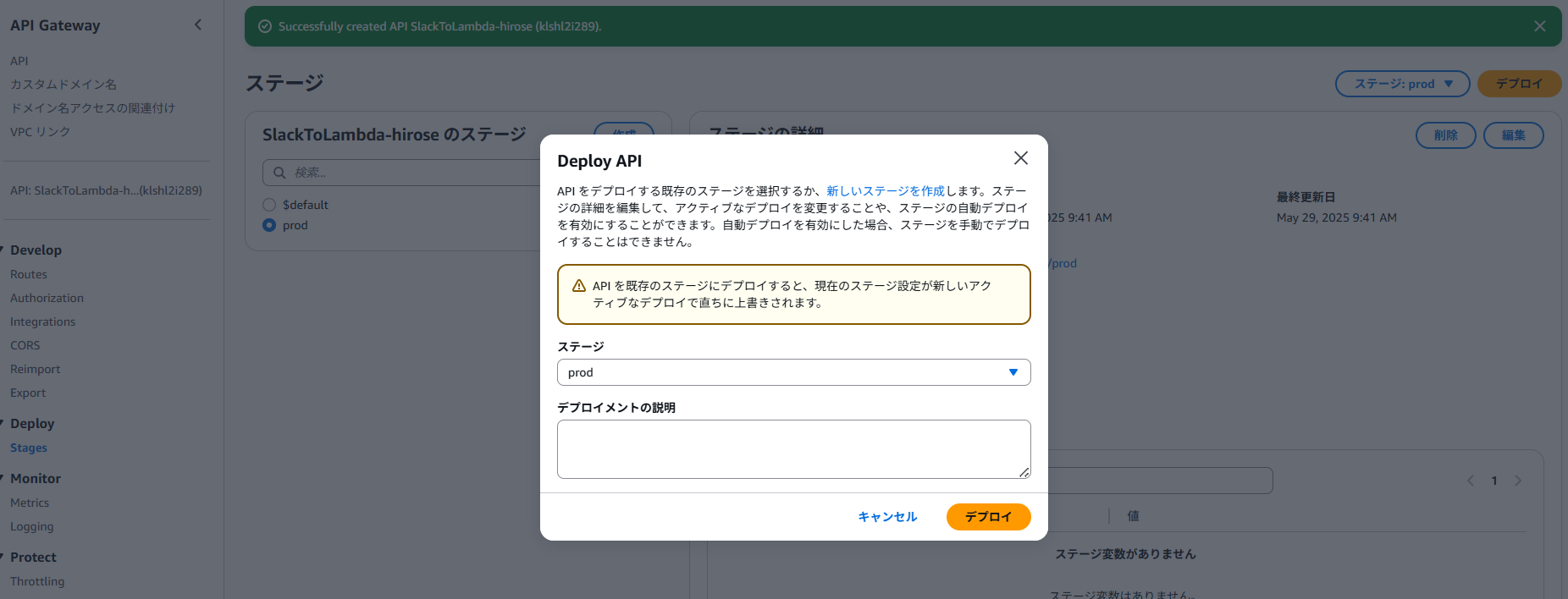This screenshot has width=1568, height=599.
Task: Click the Deploy API dialog title
Action: coord(599,161)
